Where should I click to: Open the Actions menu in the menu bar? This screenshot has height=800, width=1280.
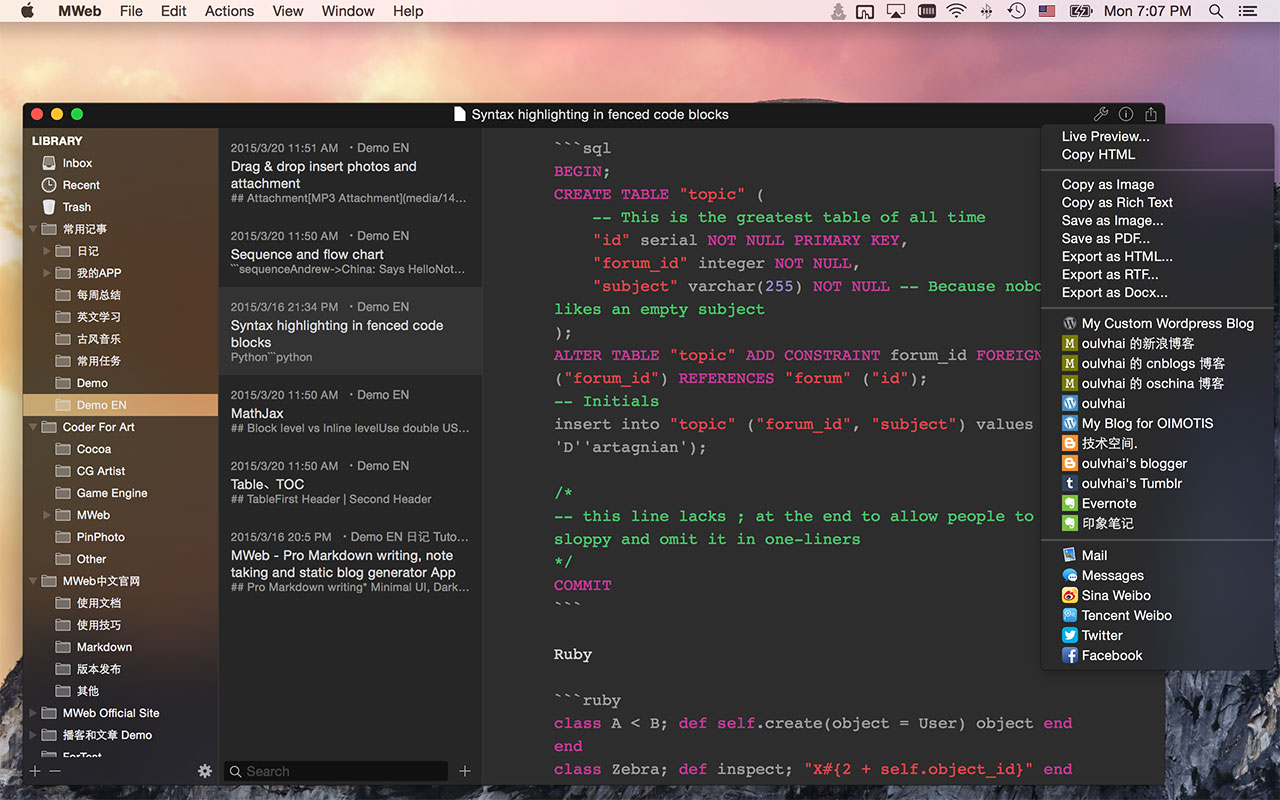(229, 11)
